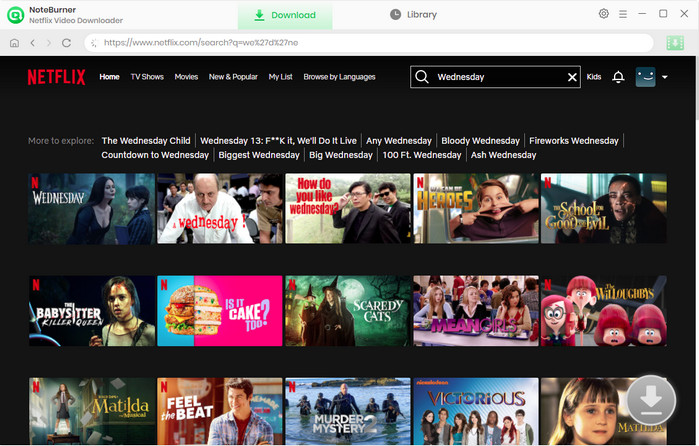Click the Netflix profile avatar
Image resolution: width=699 pixels, height=446 pixels.
(645, 77)
